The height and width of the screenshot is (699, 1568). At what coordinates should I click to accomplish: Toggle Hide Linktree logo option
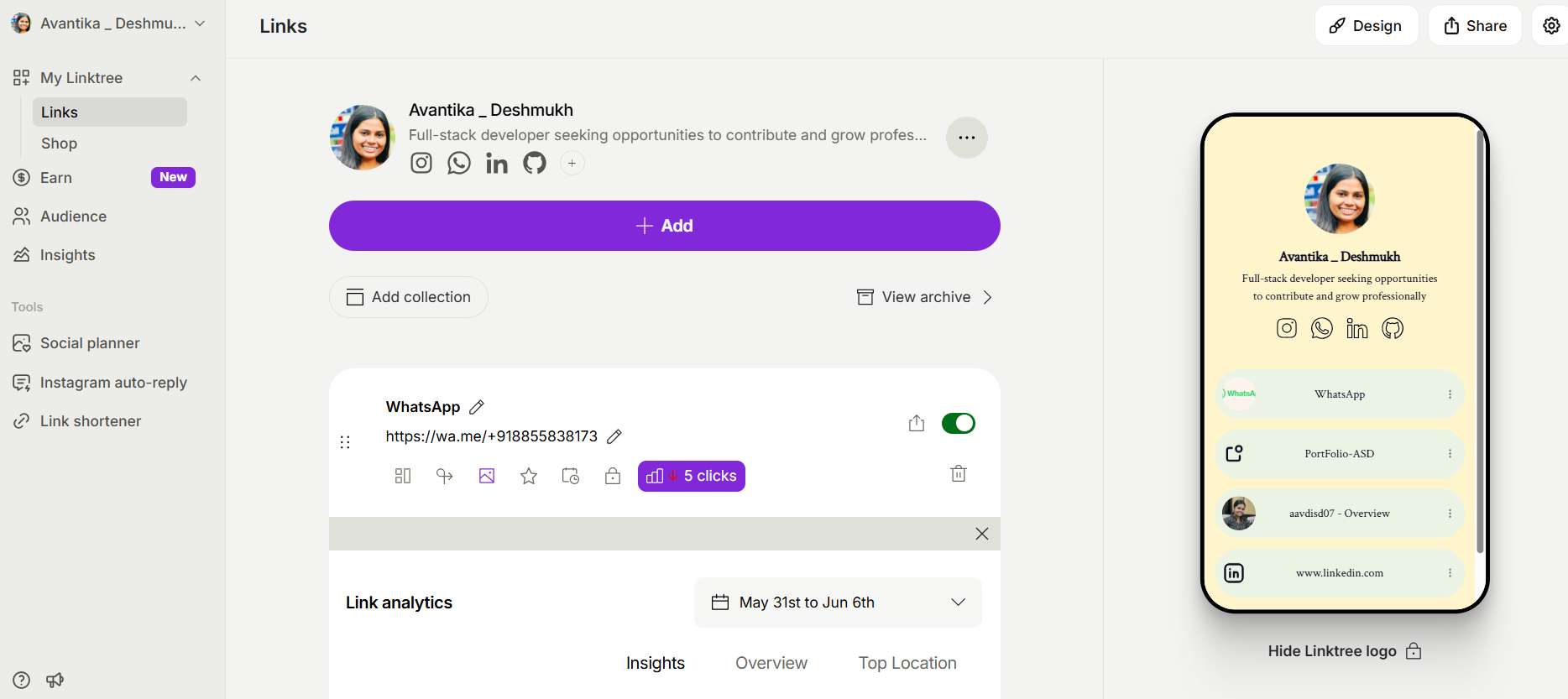point(1344,651)
